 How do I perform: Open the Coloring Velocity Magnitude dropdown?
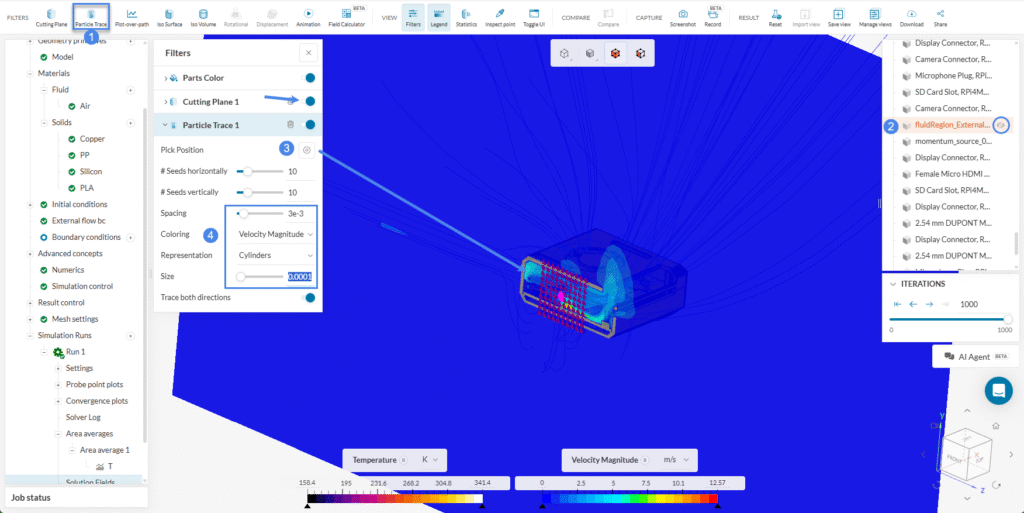(x=275, y=234)
